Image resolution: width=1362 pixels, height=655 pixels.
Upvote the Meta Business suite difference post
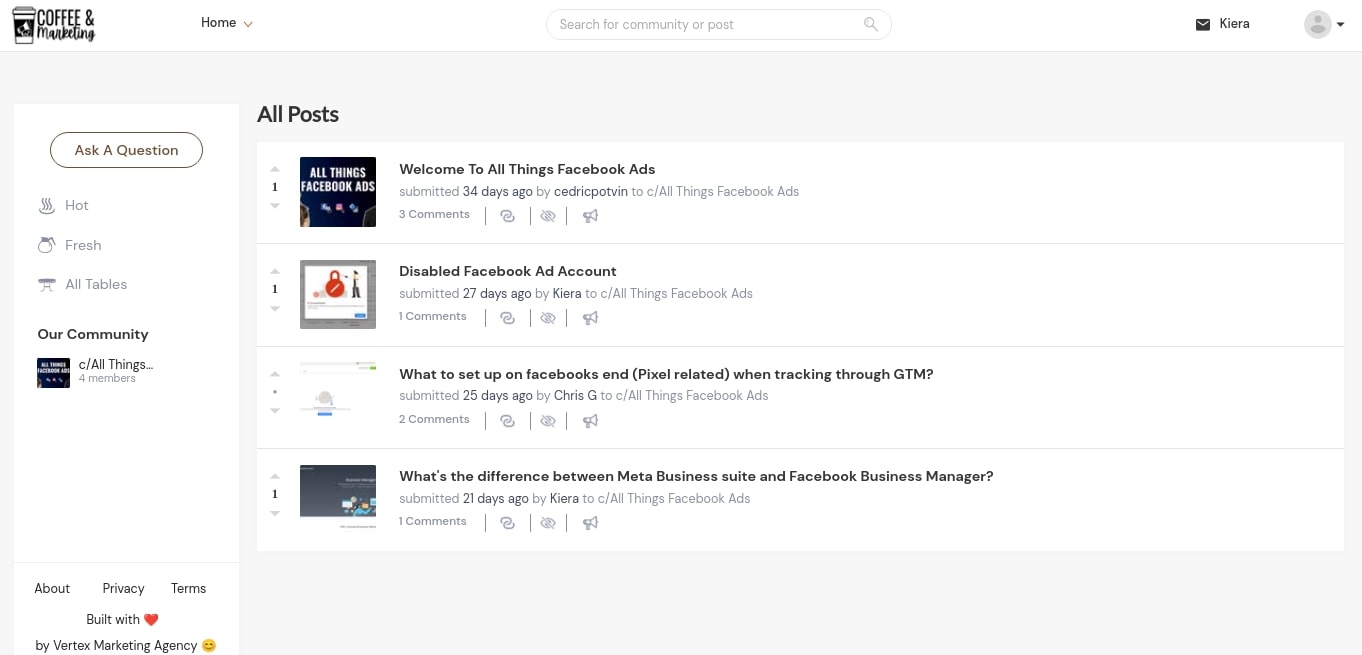[275, 476]
